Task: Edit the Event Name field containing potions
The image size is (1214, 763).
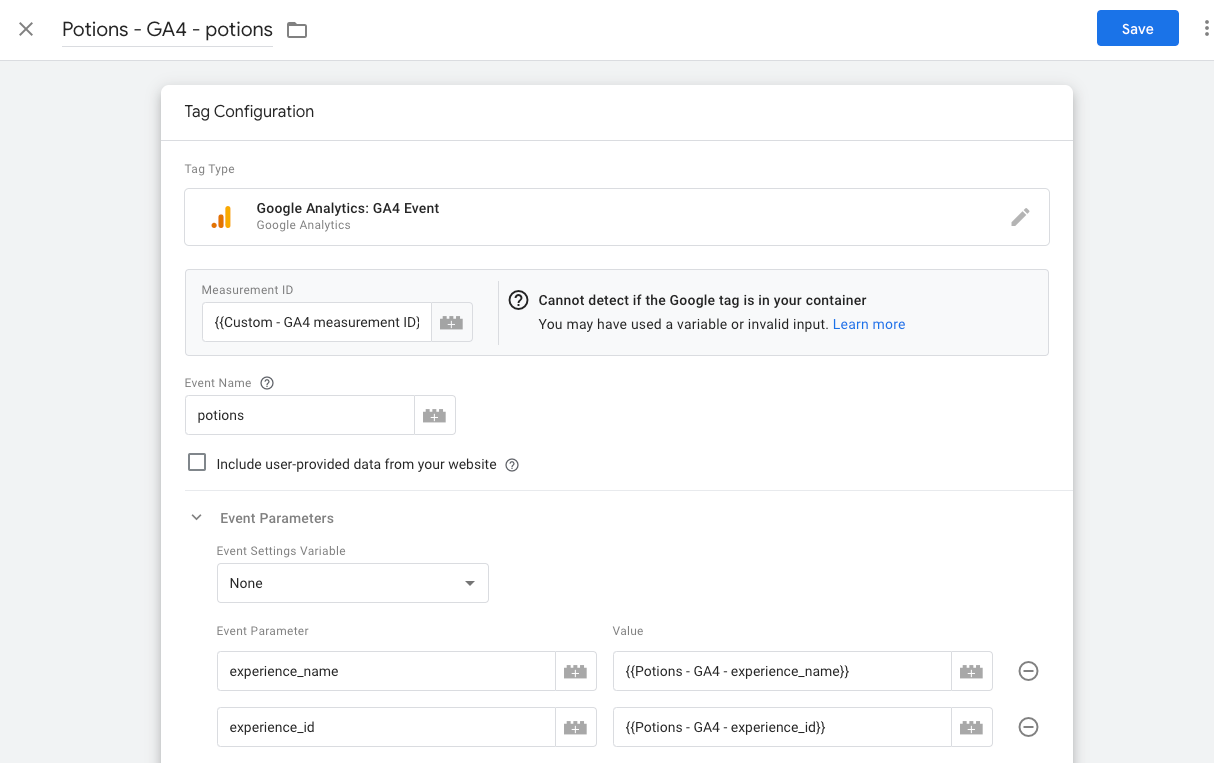Action: coord(300,415)
